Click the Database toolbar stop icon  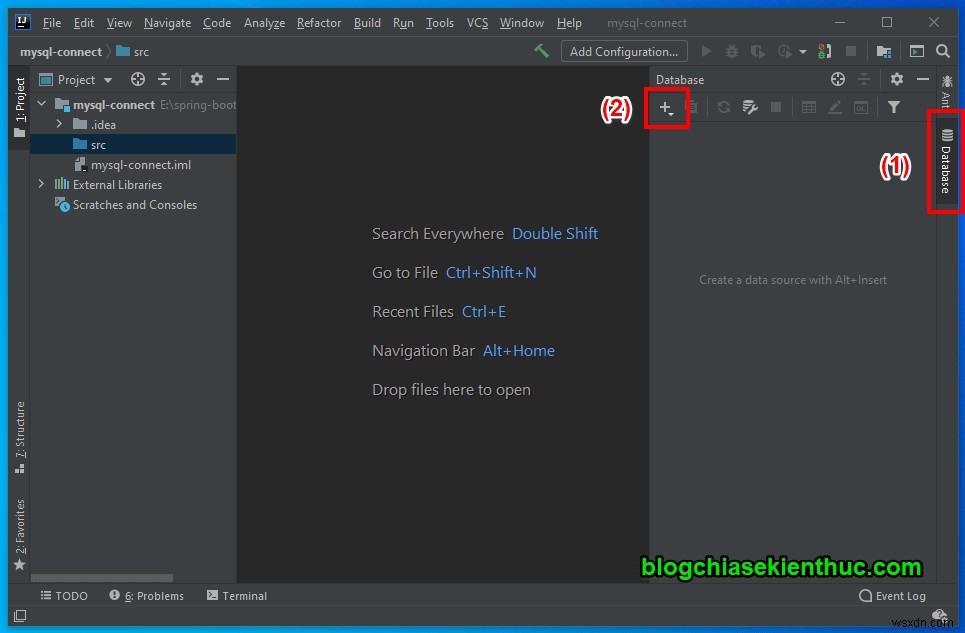[x=776, y=108]
